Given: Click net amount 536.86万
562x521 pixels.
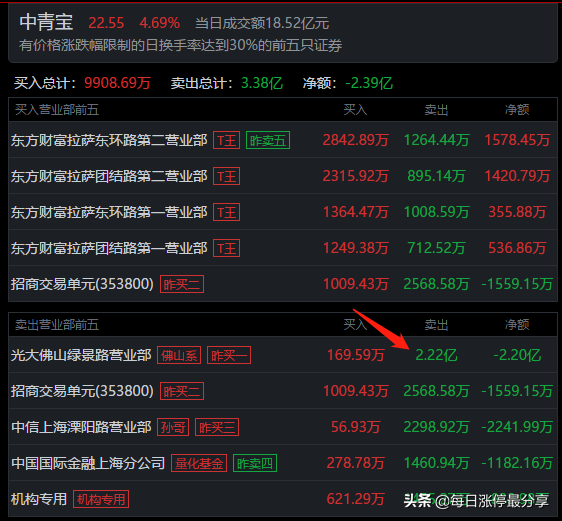Looking at the screenshot, I should click(x=517, y=248).
